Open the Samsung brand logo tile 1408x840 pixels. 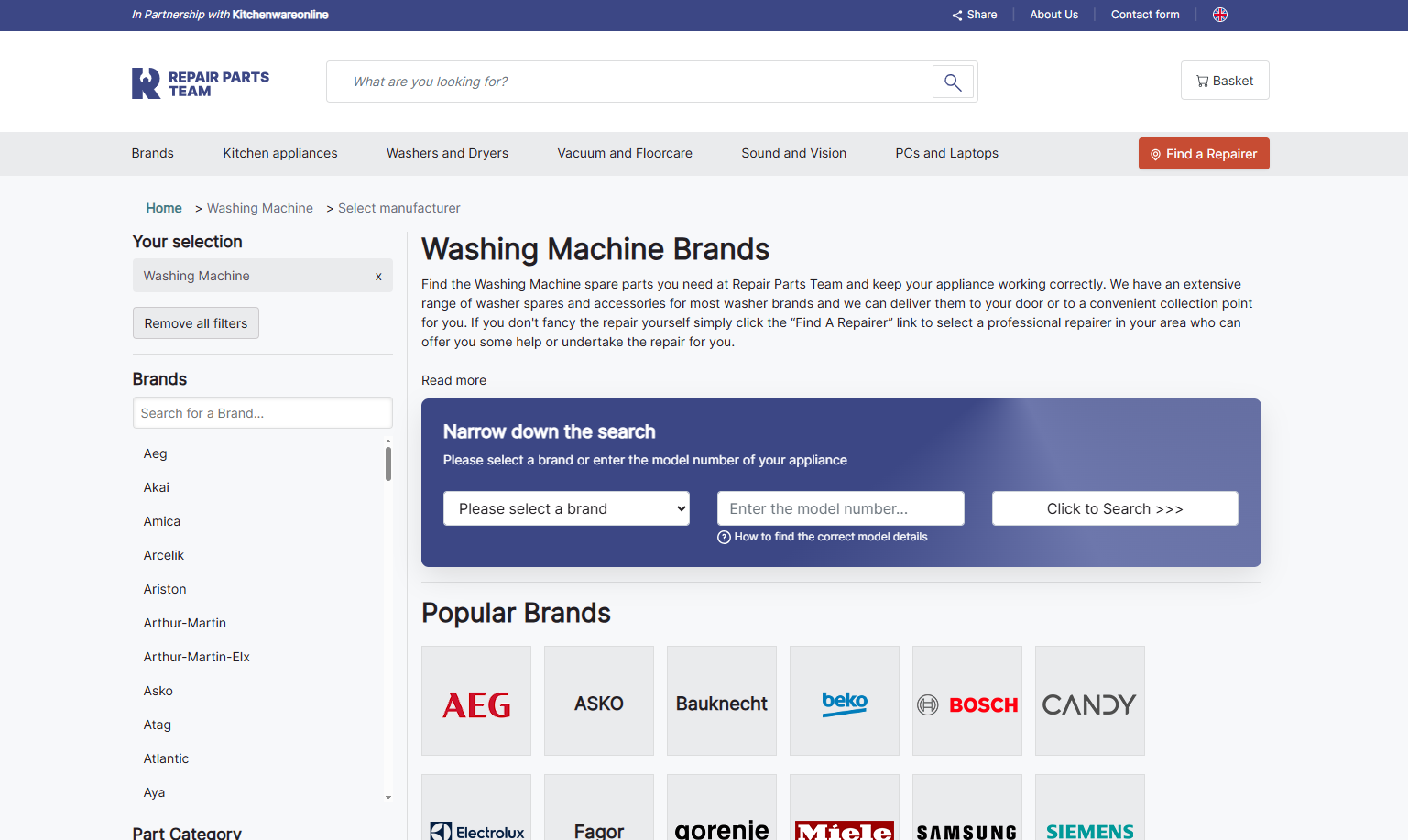(967, 807)
